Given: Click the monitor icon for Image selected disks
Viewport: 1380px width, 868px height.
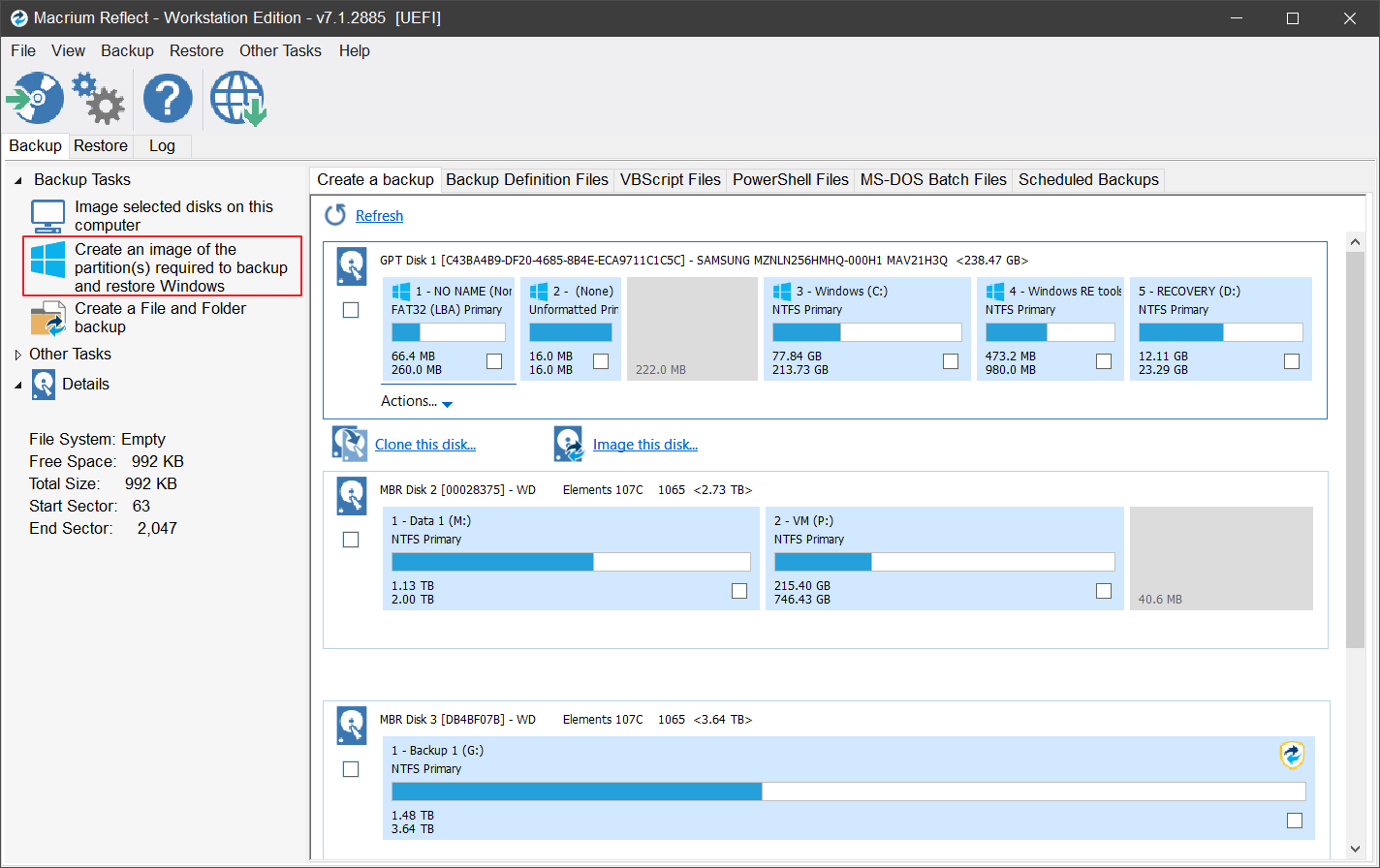Looking at the screenshot, I should [47, 215].
